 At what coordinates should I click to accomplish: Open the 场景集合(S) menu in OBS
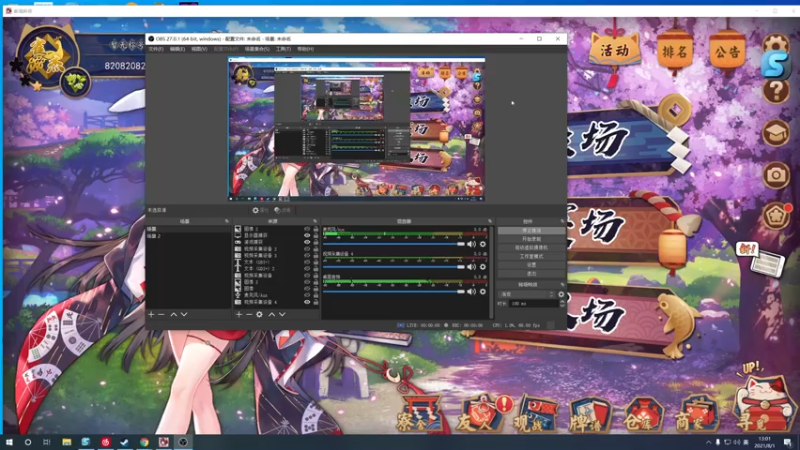point(257,49)
